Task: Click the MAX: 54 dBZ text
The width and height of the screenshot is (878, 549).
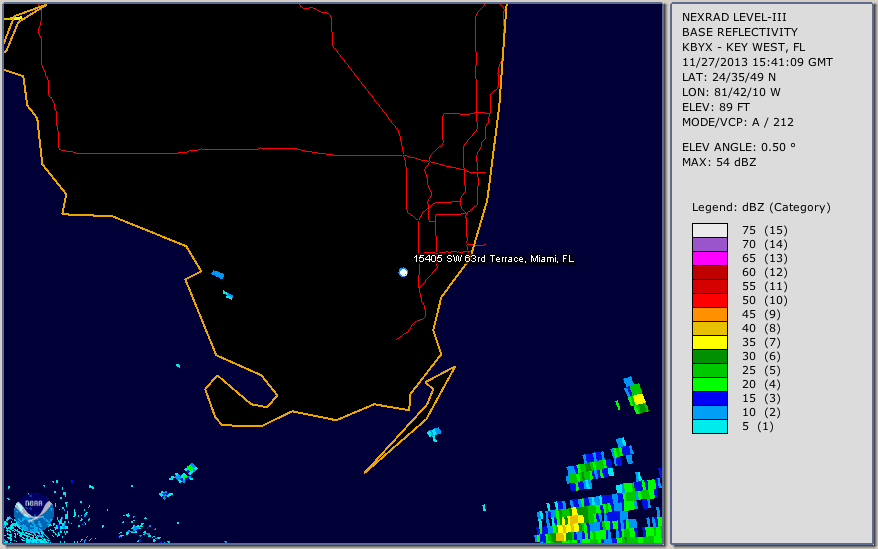Action: click(x=719, y=162)
